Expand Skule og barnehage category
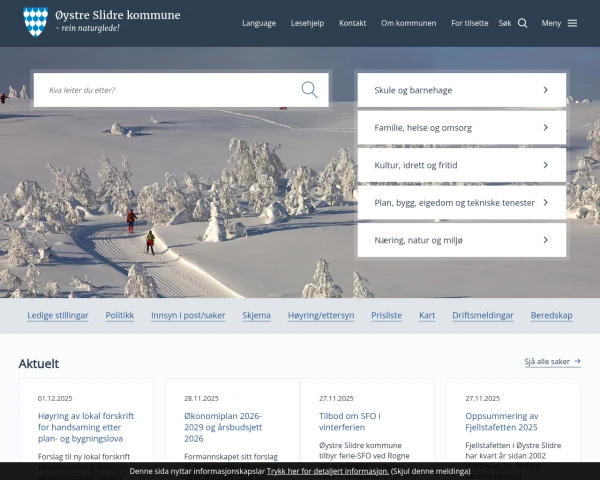600x480 pixels. 461,90
